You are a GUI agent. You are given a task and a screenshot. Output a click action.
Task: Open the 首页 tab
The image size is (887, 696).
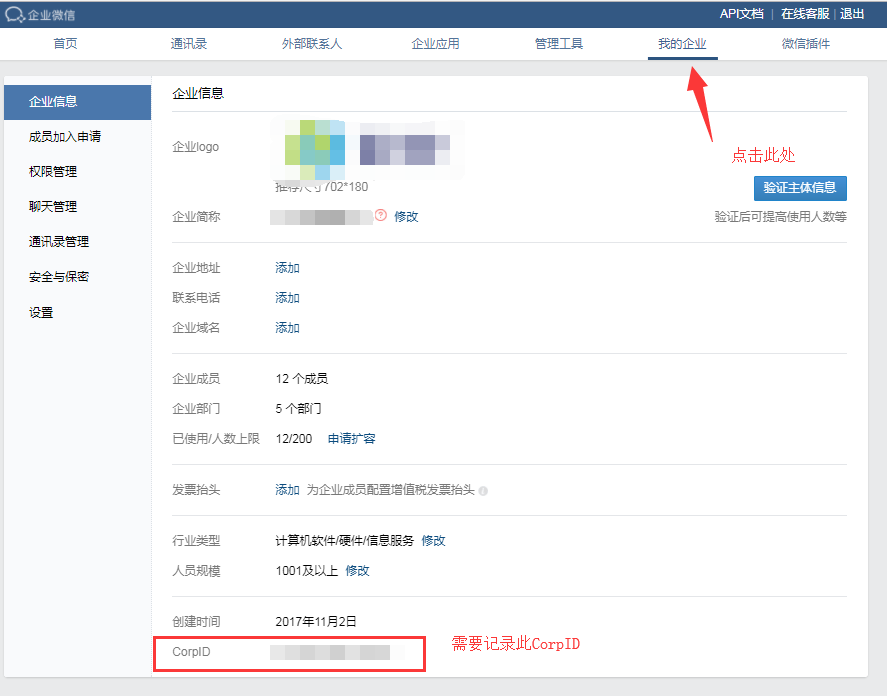pyautogui.click(x=65, y=44)
